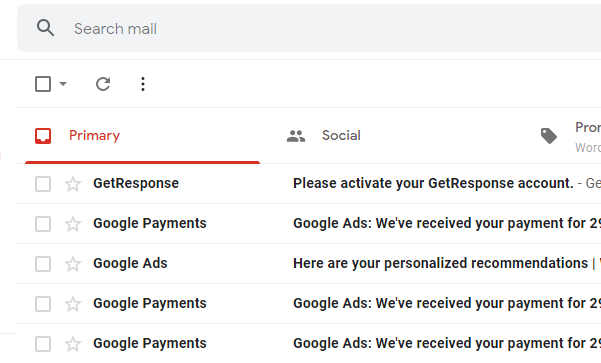Tick the first Google Payments email checkbox
Viewport: 601px width, 363px height.
click(x=43, y=224)
